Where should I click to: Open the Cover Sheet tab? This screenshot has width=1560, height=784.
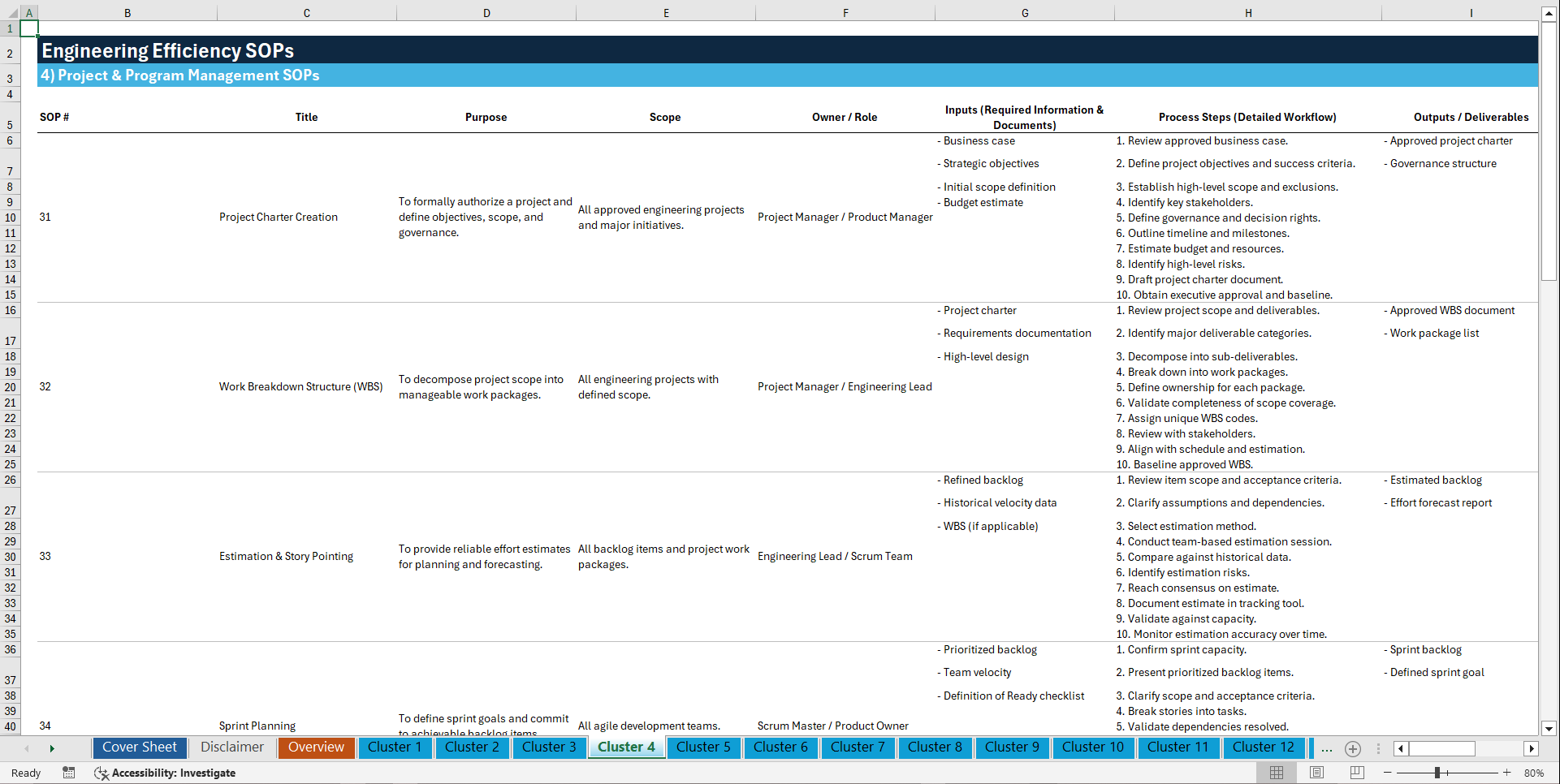coord(139,747)
